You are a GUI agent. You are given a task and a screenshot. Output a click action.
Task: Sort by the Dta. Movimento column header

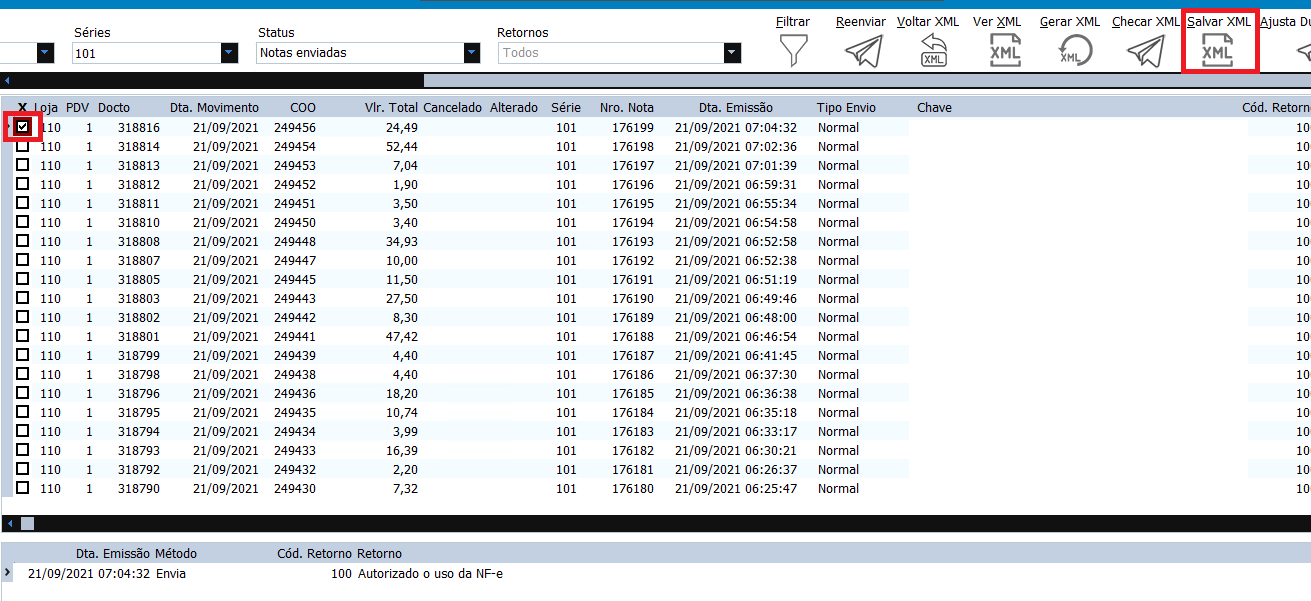click(214, 107)
